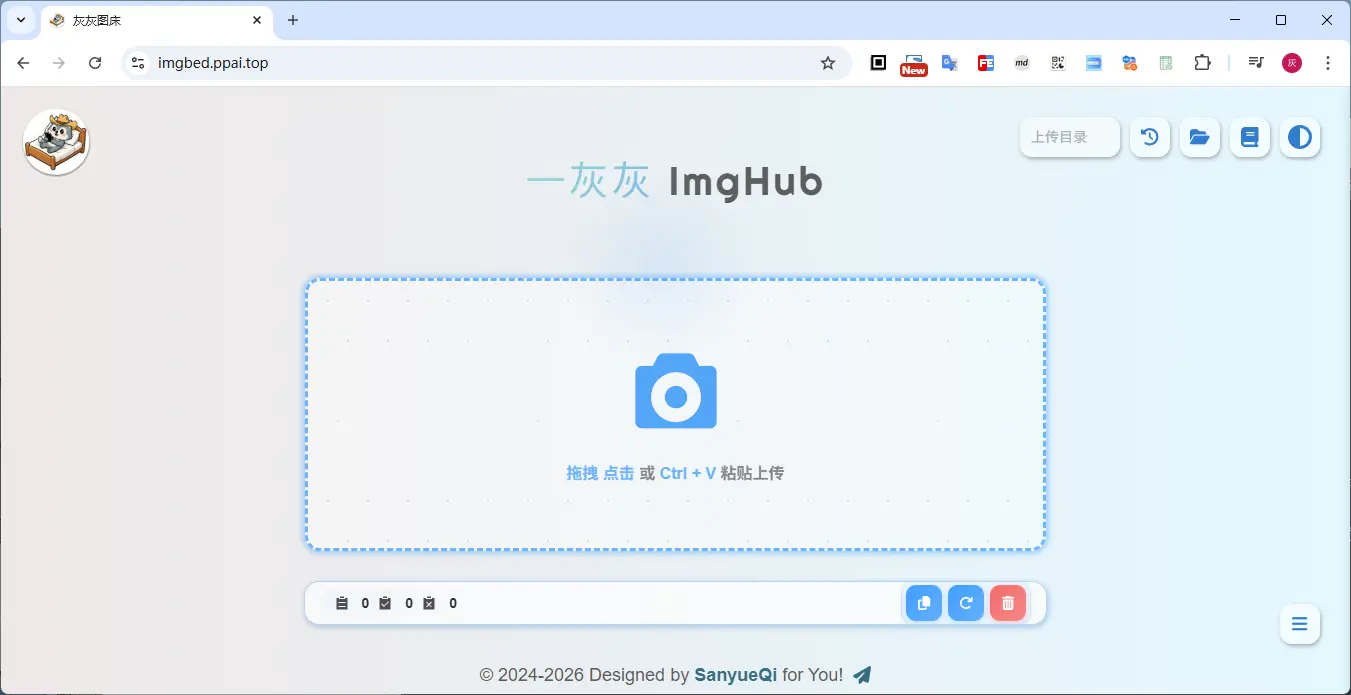Open the Chrome three-dot menu

[1328, 62]
